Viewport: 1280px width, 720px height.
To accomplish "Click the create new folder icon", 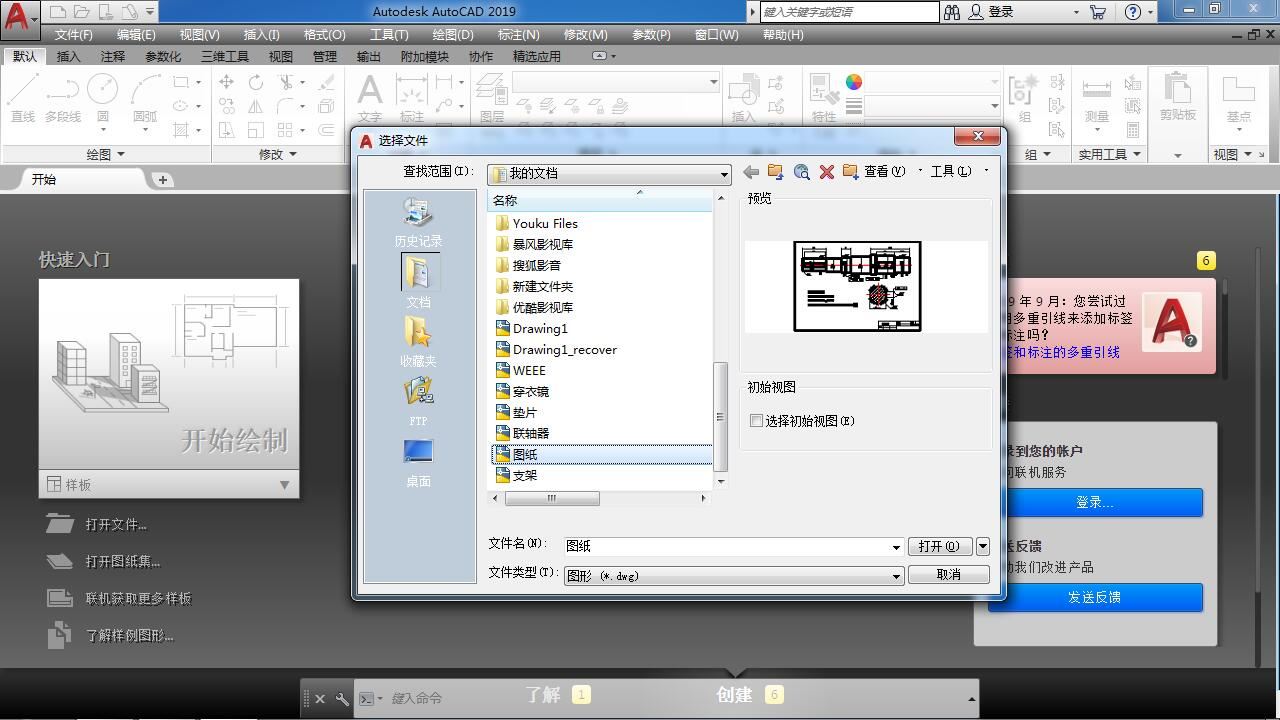I will click(851, 172).
